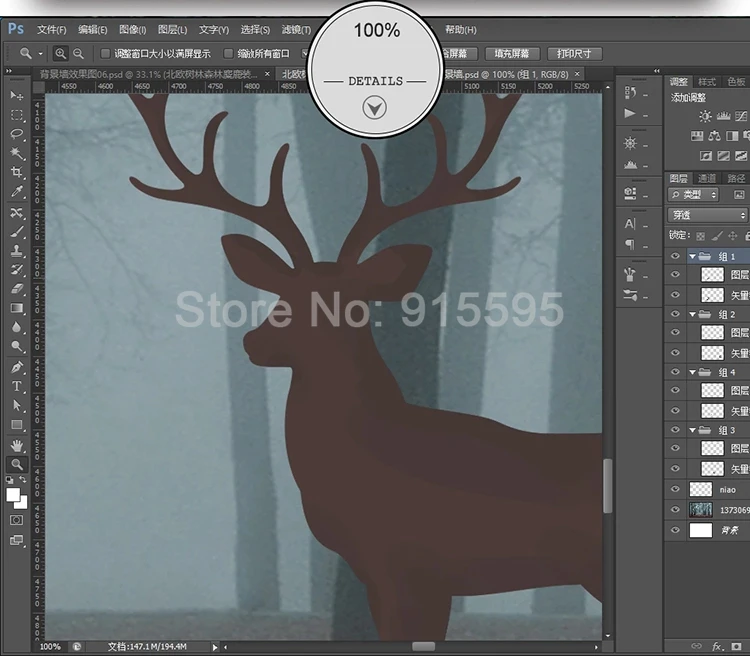Hide the 1373069 layer
This screenshot has height=666, width=750.
[x=675, y=510]
